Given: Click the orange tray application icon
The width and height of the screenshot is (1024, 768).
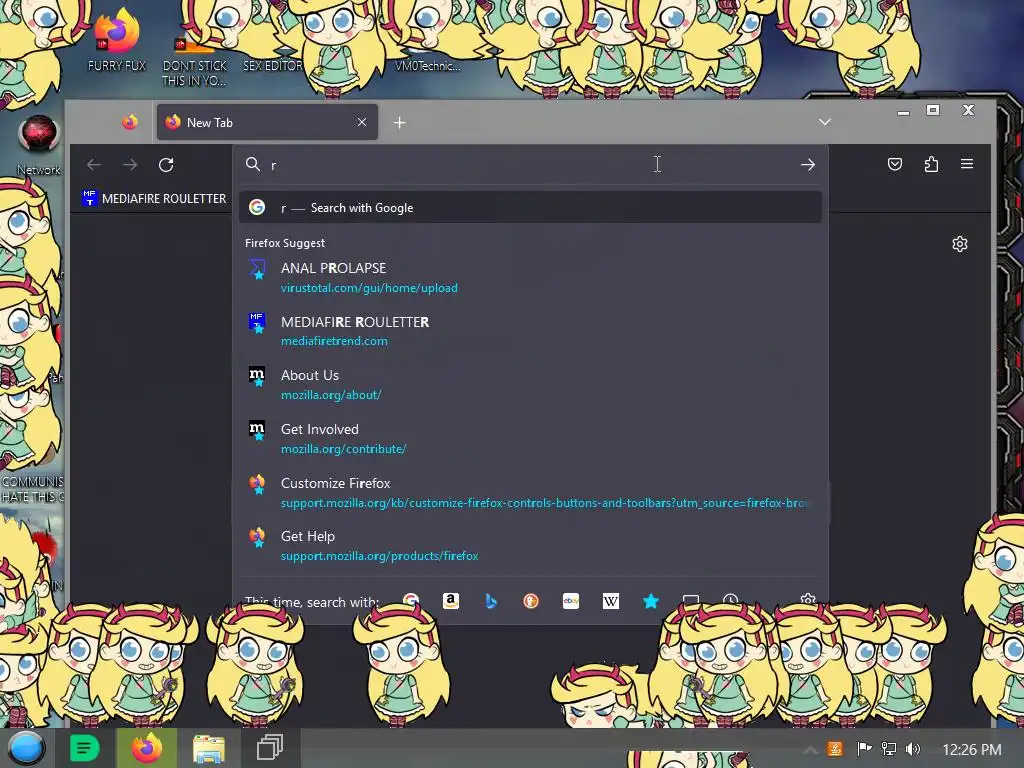Looking at the screenshot, I should tap(835, 749).
